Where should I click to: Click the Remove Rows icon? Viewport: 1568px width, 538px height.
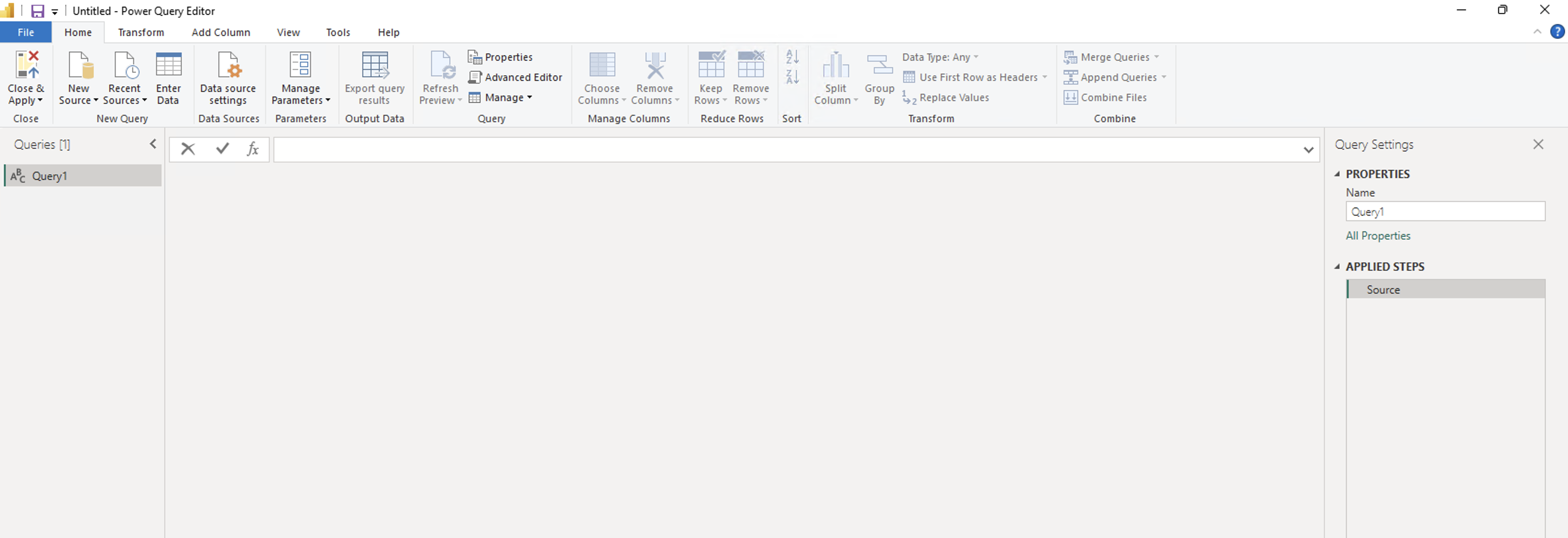click(751, 64)
